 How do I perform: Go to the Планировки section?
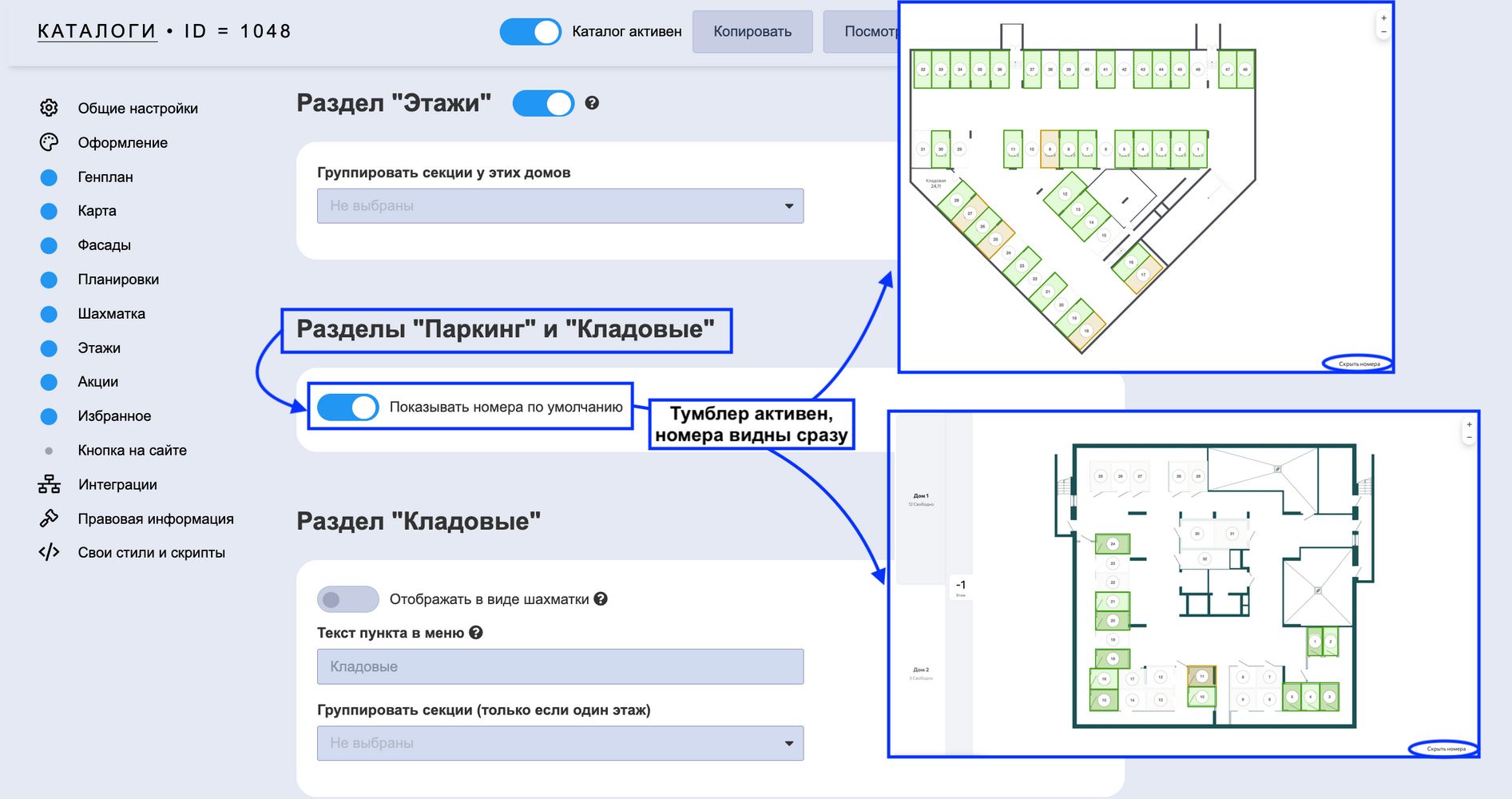click(x=118, y=280)
